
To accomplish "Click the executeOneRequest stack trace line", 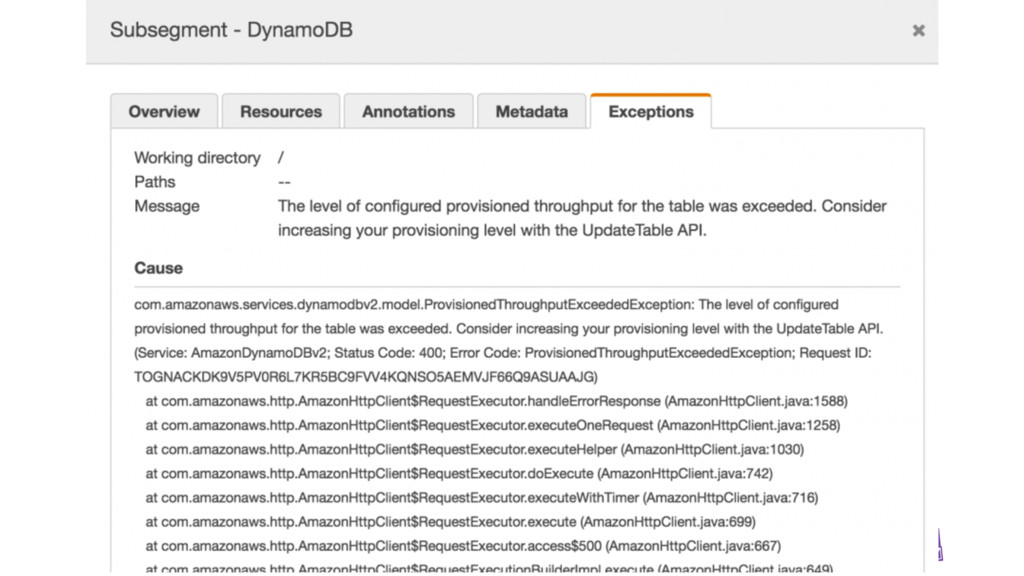I will 492,425.
